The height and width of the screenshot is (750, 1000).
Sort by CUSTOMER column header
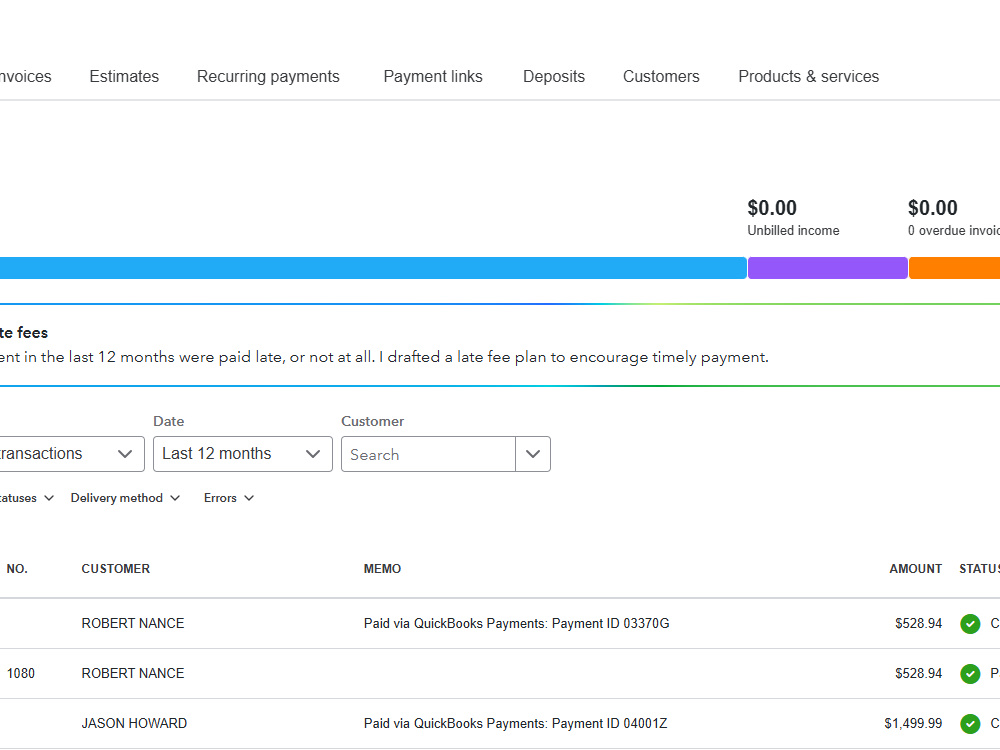(115, 569)
